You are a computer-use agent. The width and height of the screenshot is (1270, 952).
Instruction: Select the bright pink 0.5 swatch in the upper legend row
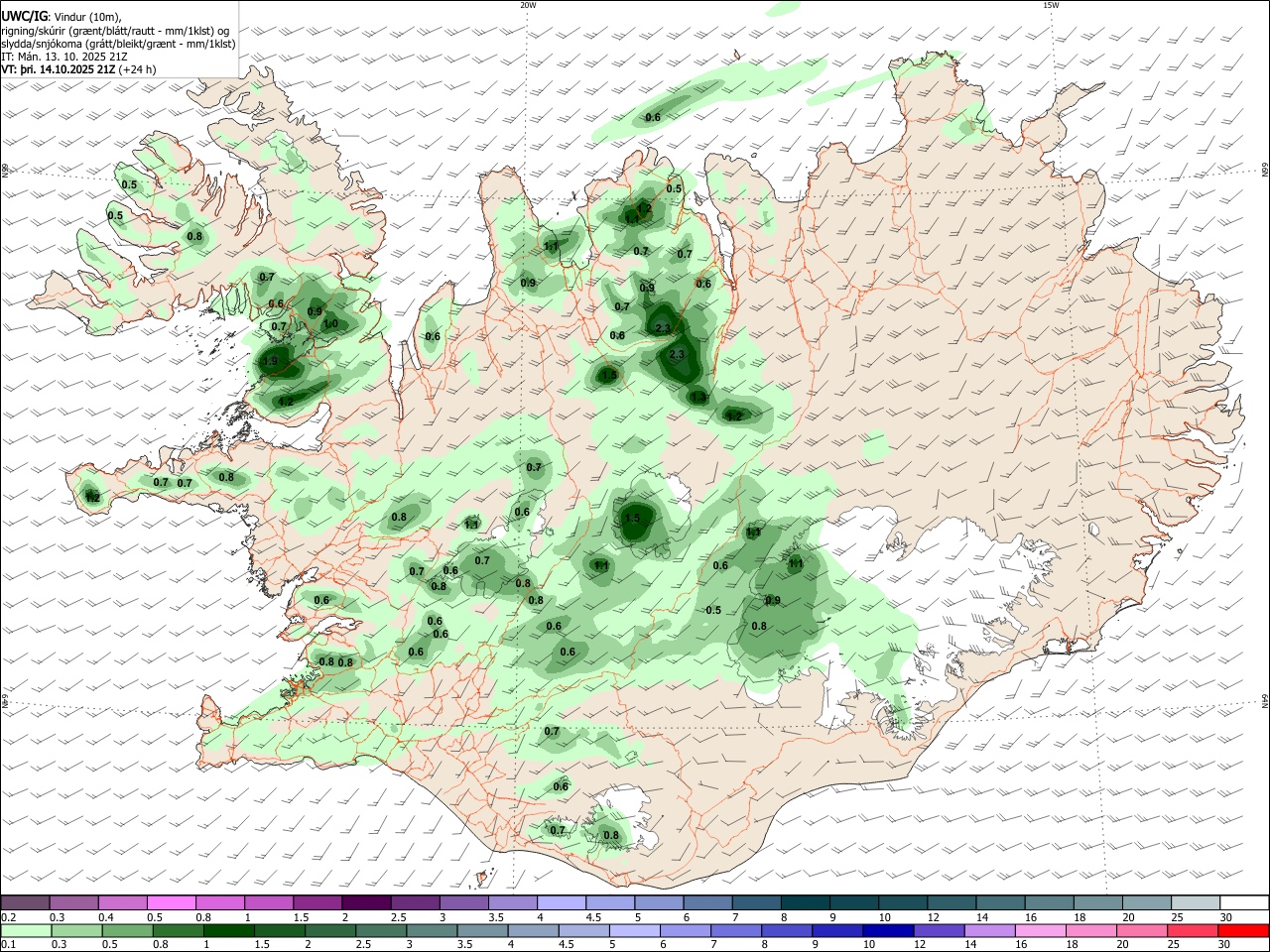172,902
